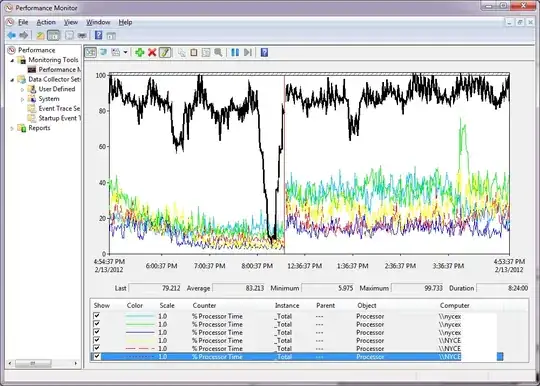Add a counter with the green plus icon
This screenshot has height=386, width=540.
pos(139,52)
